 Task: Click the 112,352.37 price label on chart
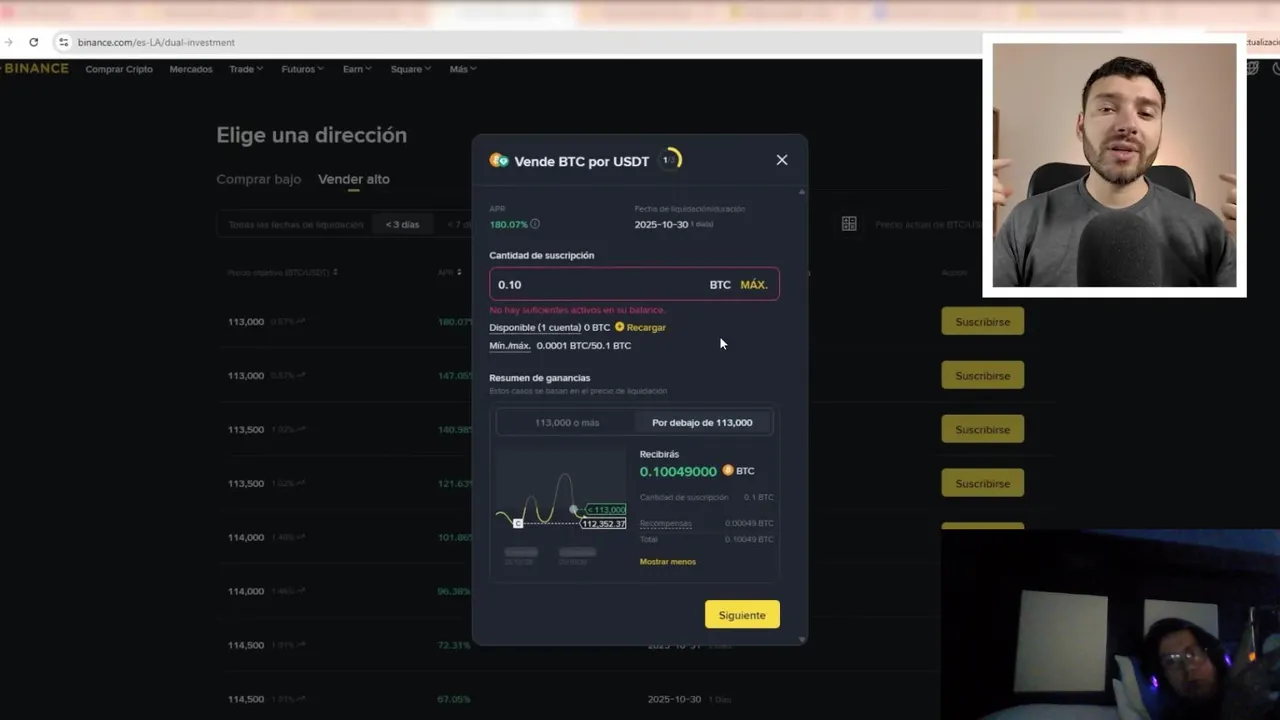603,523
